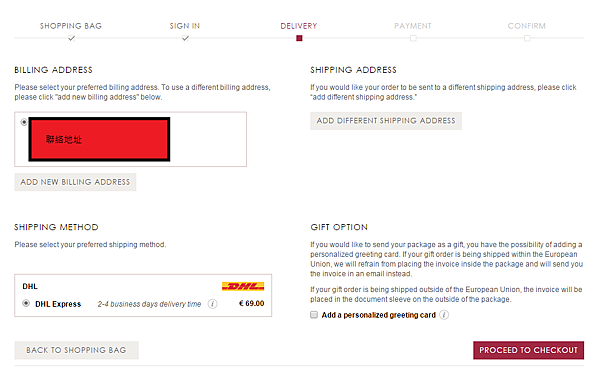Image resolution: width=600 pixels, height=368 pixels.
Task: Enable Add a personalized greeting card
Action: [x=314, y=315]
